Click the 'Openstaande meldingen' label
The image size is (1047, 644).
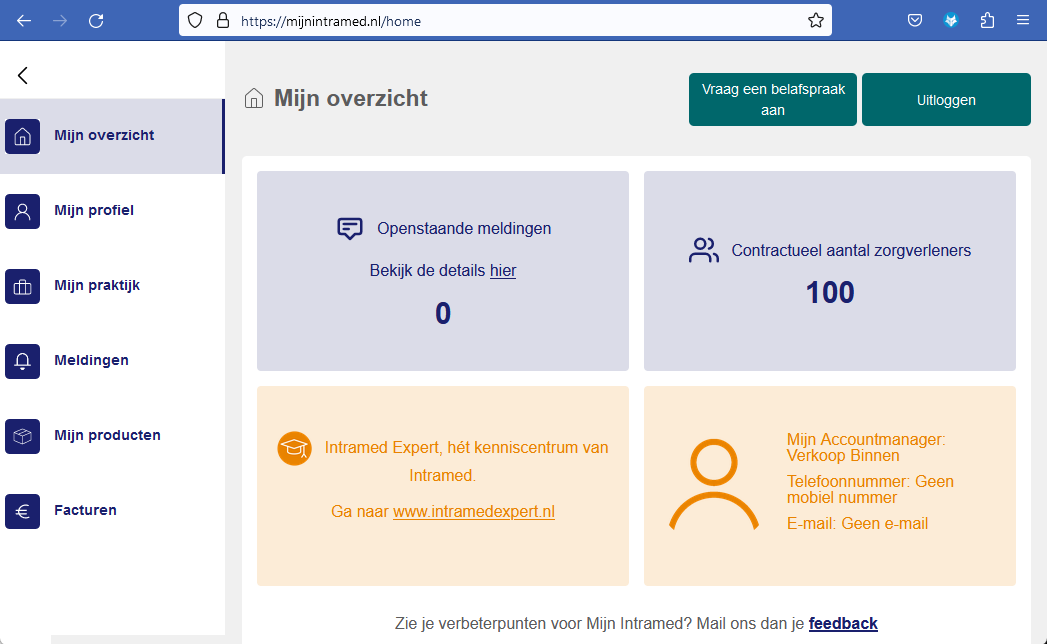464,228
